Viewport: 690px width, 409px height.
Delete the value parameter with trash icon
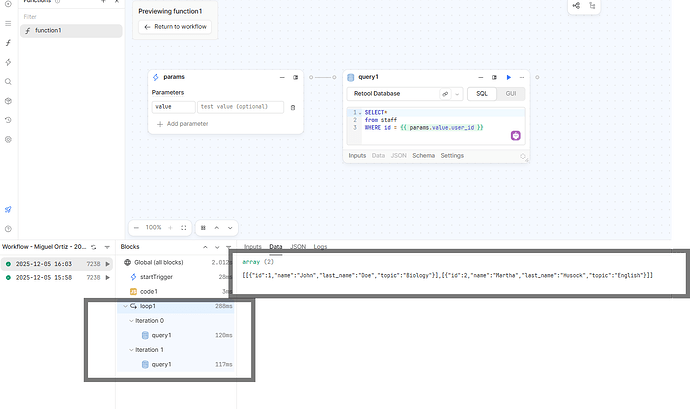(293, 107)
